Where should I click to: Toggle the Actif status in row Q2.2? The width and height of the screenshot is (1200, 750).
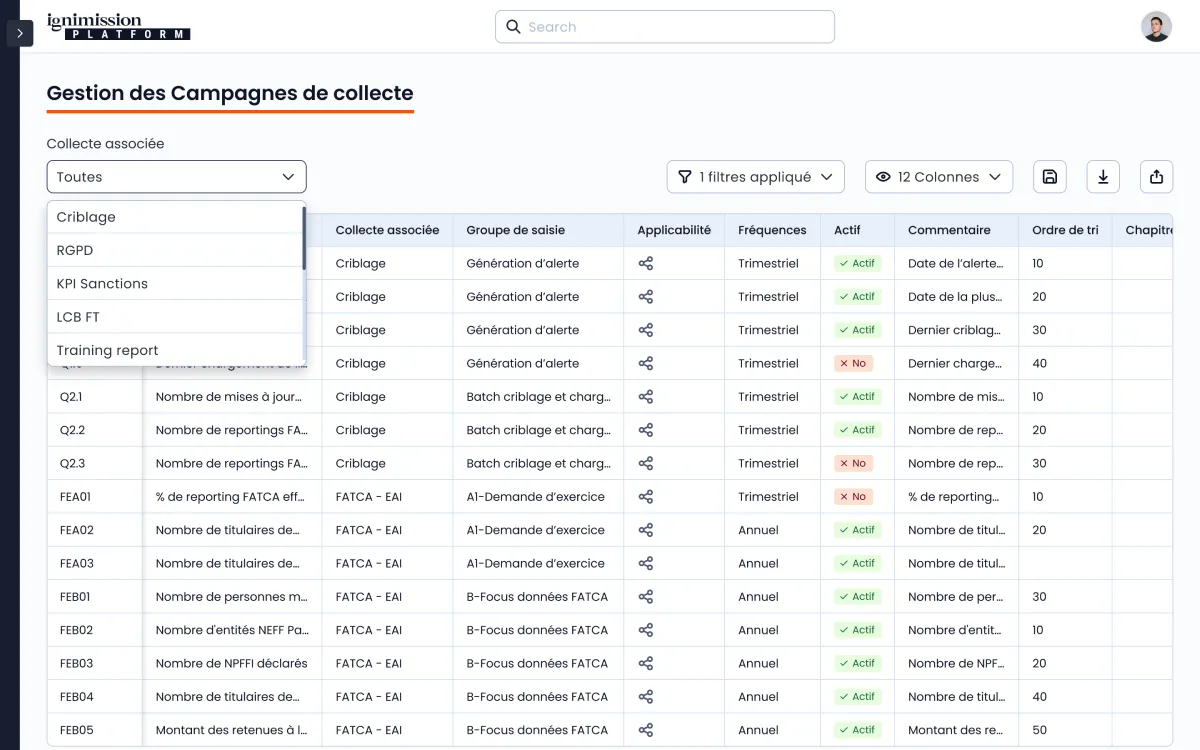pos(856,430)
